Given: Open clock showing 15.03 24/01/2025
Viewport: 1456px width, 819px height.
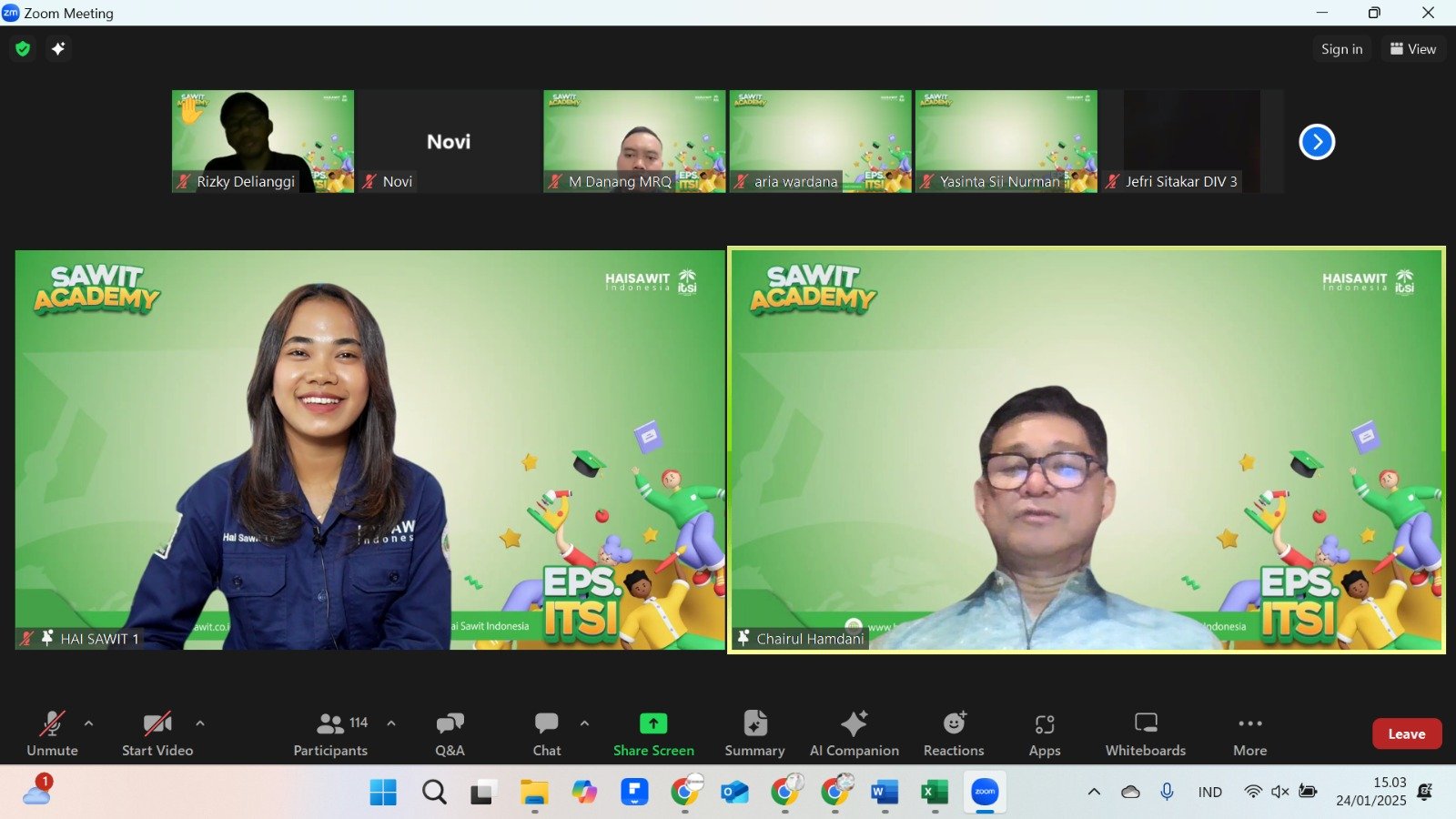Looking at the screenshot, I should (1371, 792).
